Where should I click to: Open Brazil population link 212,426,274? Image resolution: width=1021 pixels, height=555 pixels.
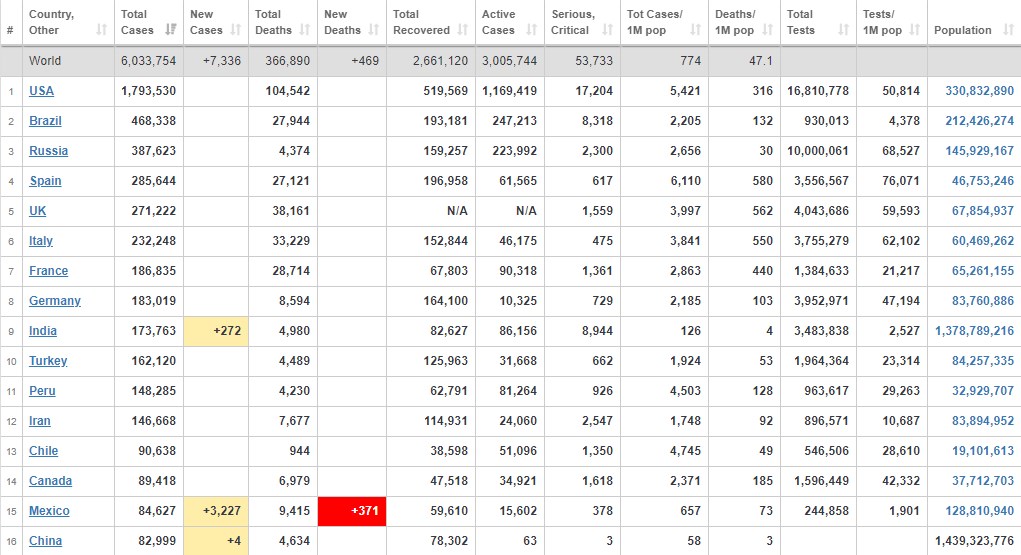click(x=979, y=121)
